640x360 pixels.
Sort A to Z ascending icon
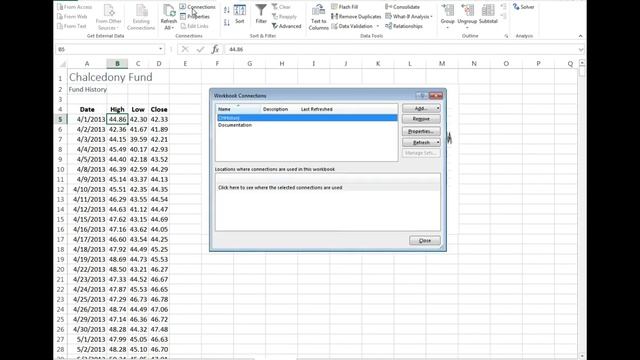click(227, 10)
